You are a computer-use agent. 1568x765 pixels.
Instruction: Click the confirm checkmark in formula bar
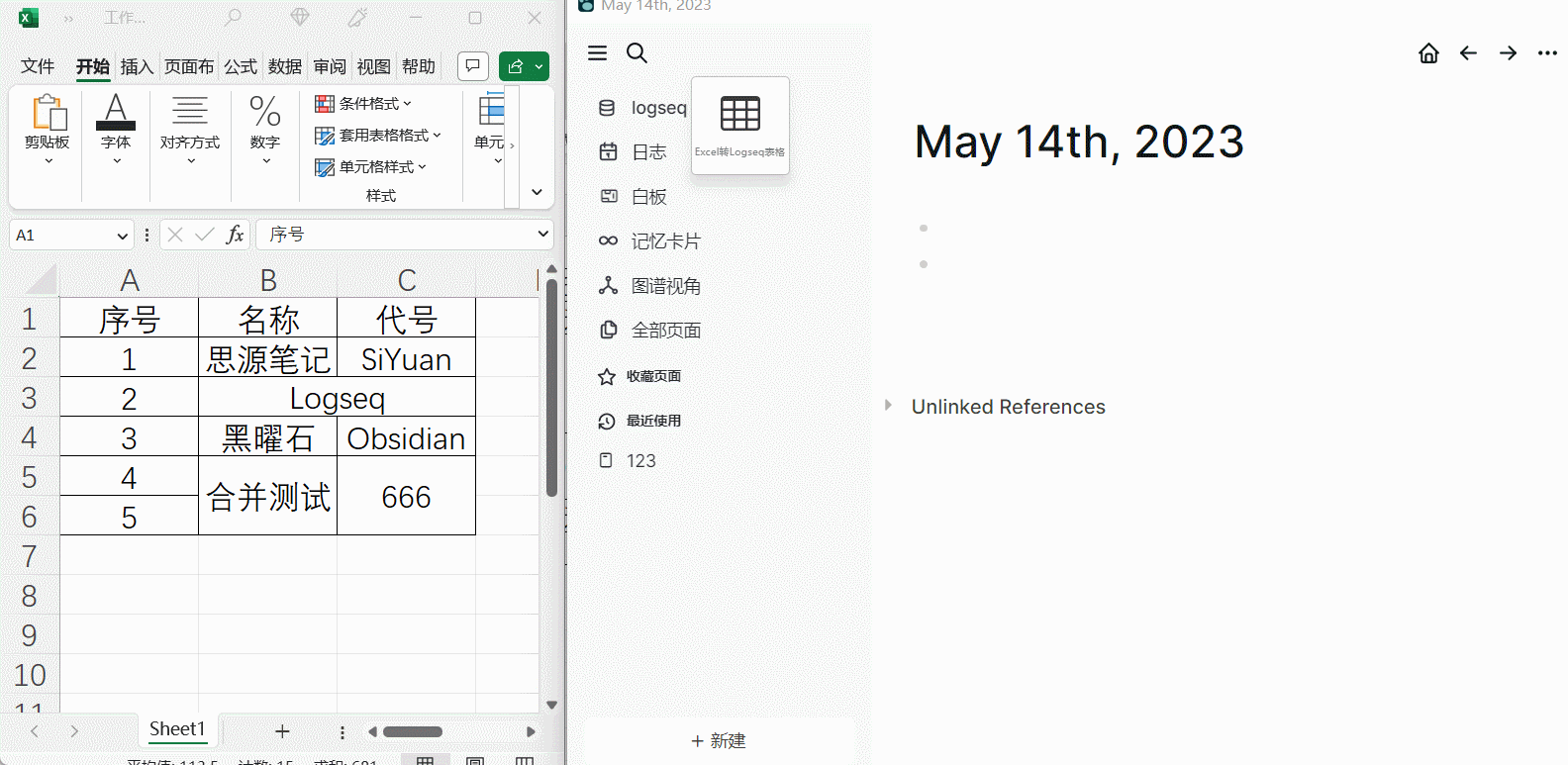[x=205, y=235]
